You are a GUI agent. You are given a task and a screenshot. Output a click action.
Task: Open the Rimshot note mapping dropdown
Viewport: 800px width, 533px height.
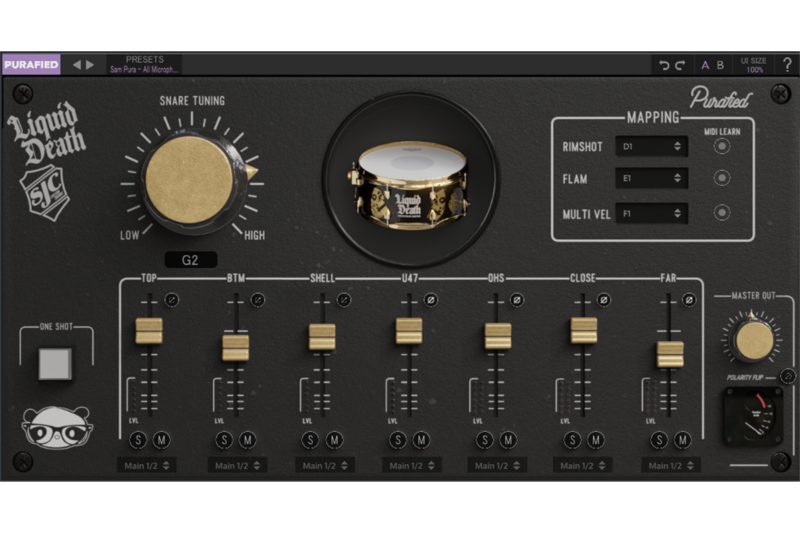[651, 146]
